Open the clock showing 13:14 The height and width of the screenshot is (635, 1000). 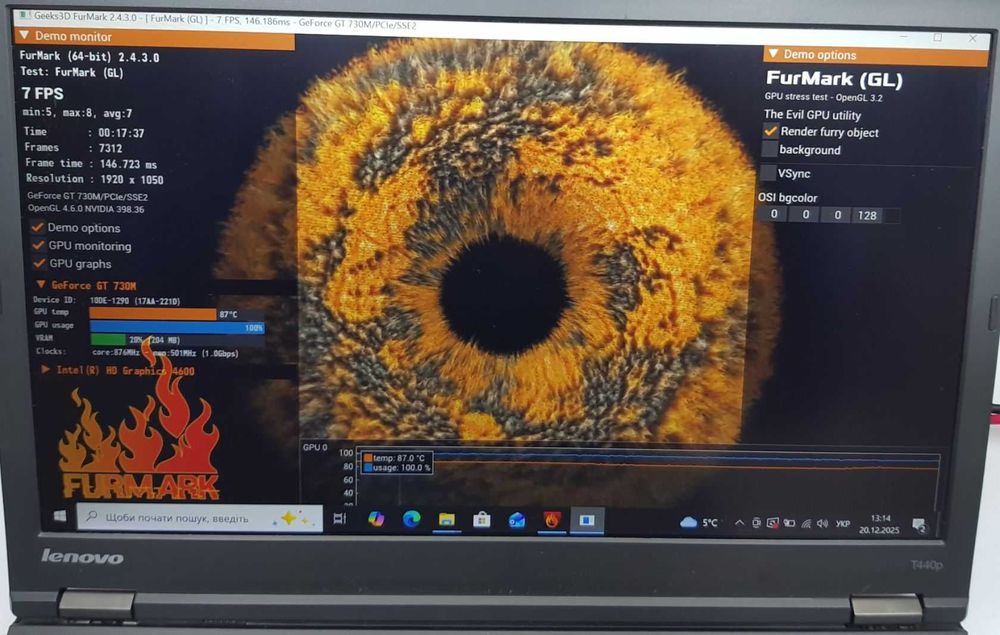click(879, 524)
